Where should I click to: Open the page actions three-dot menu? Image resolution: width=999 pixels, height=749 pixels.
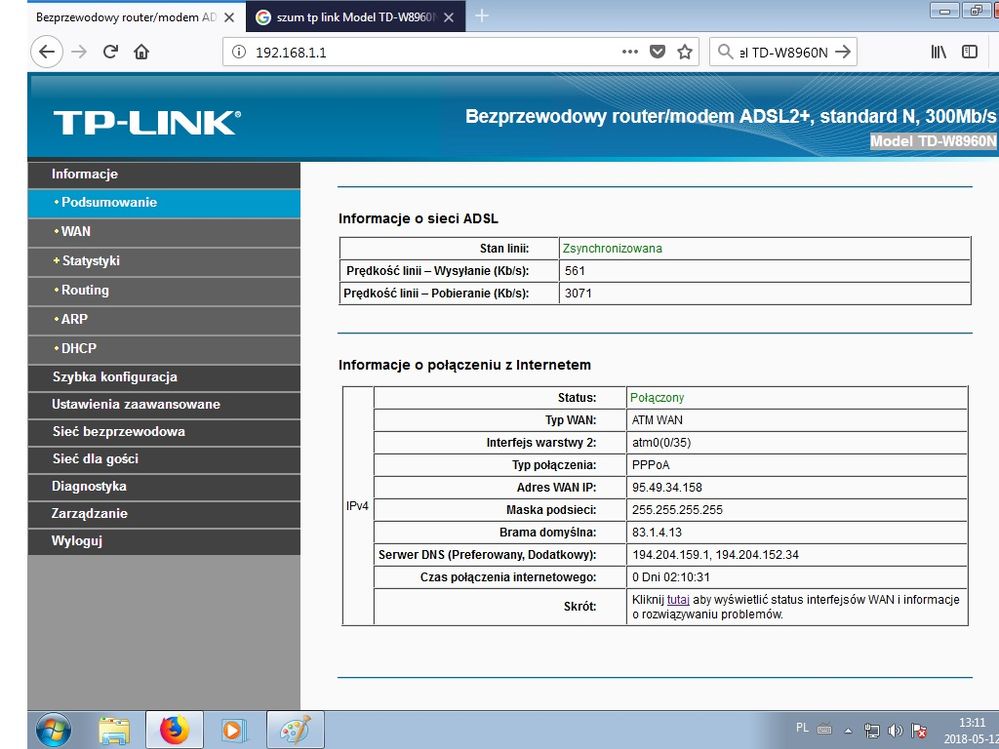[629, 52]
